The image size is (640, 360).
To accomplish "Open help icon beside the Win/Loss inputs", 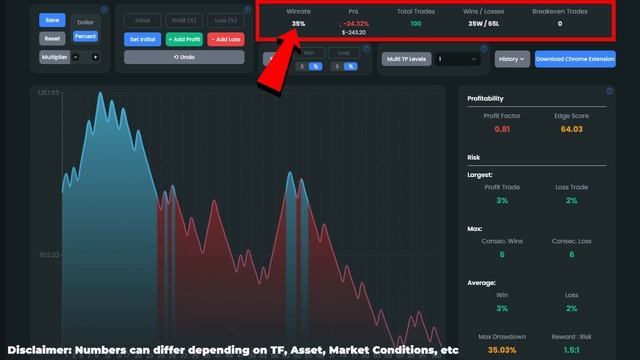I will click(x=366, y=49).
